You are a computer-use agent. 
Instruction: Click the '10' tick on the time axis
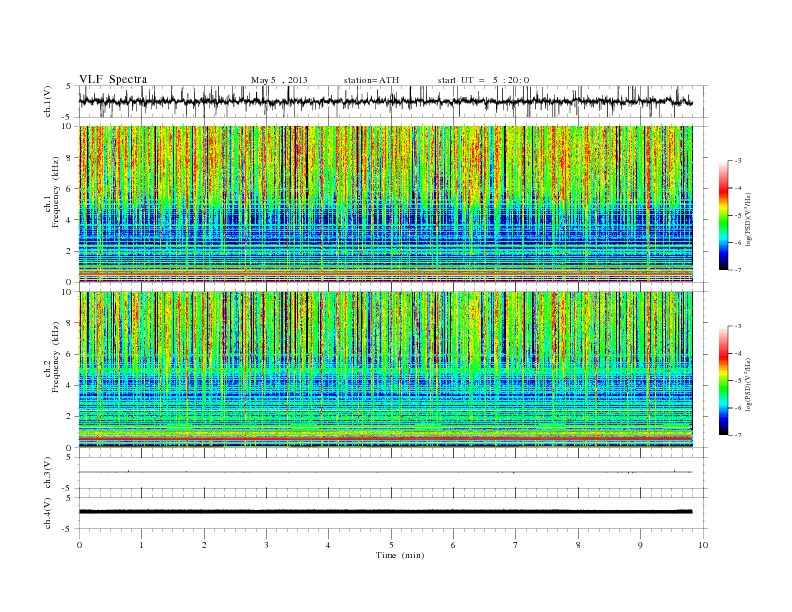click(x=703, y=545)
